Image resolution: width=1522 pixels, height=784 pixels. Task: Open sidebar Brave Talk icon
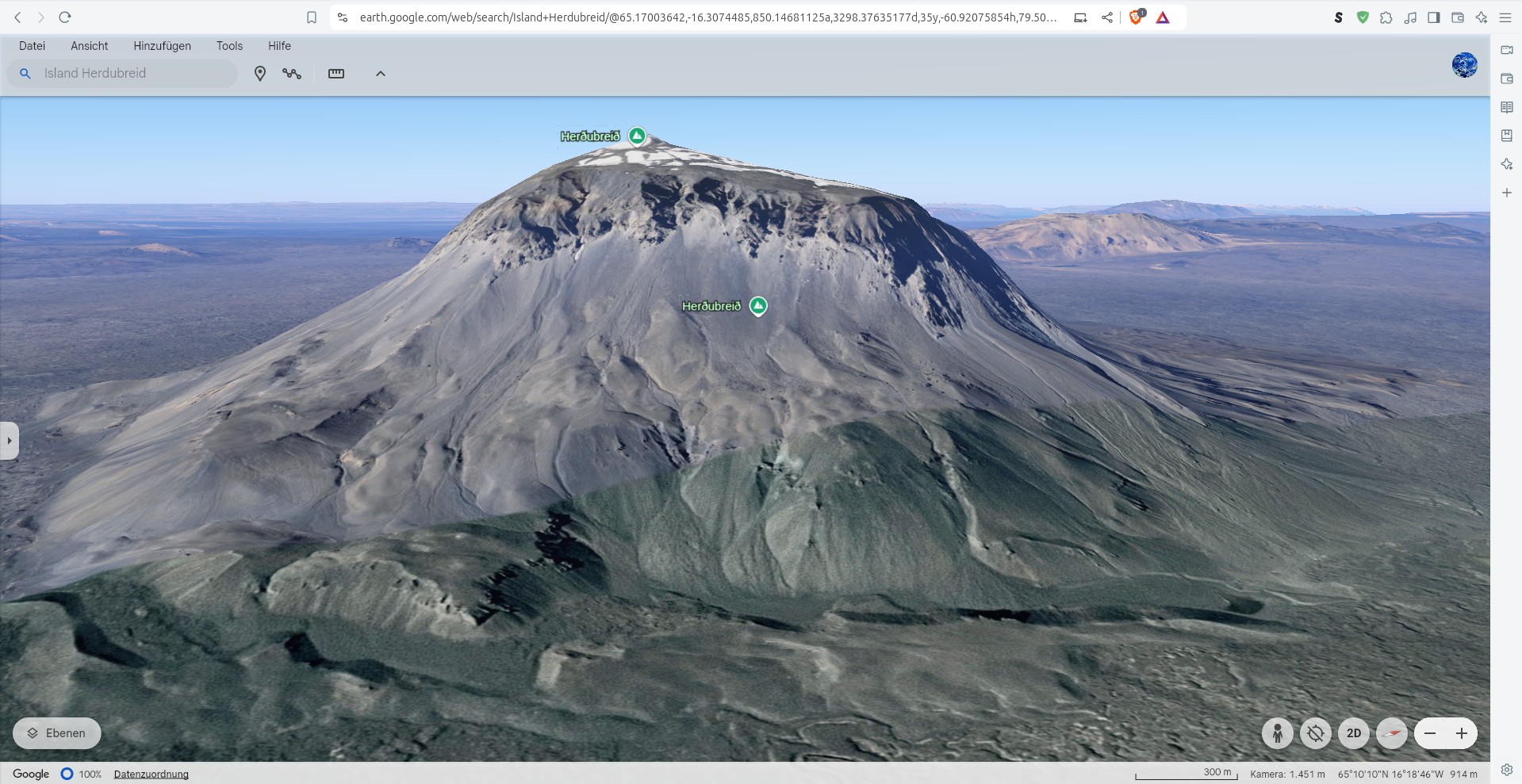click(1507, 50)
